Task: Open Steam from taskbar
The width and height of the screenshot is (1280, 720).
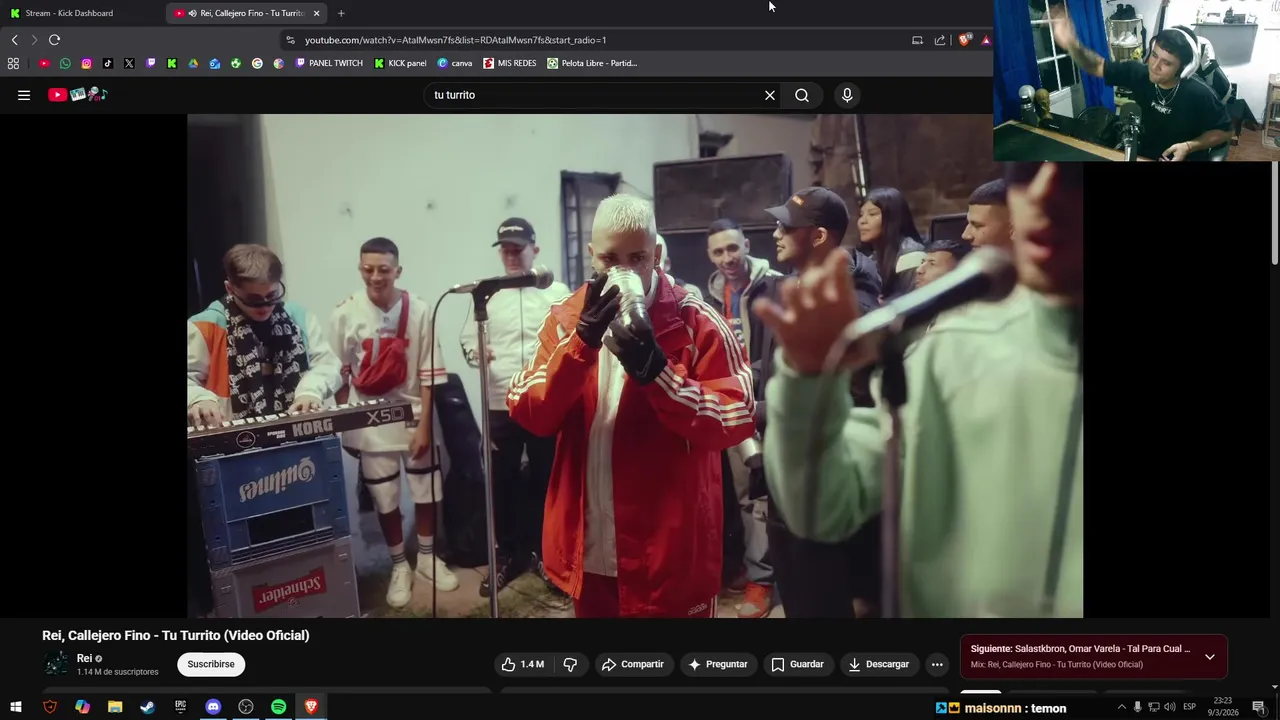Action: pos(147,707)
